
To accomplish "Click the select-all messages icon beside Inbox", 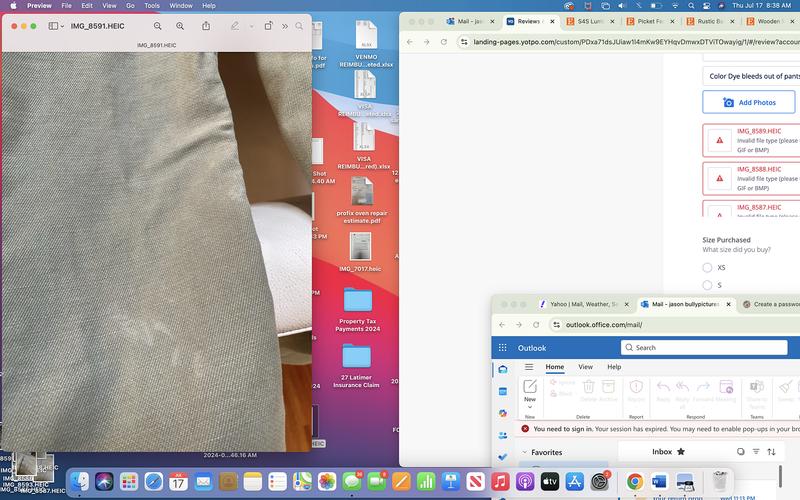I will point(740,452).
